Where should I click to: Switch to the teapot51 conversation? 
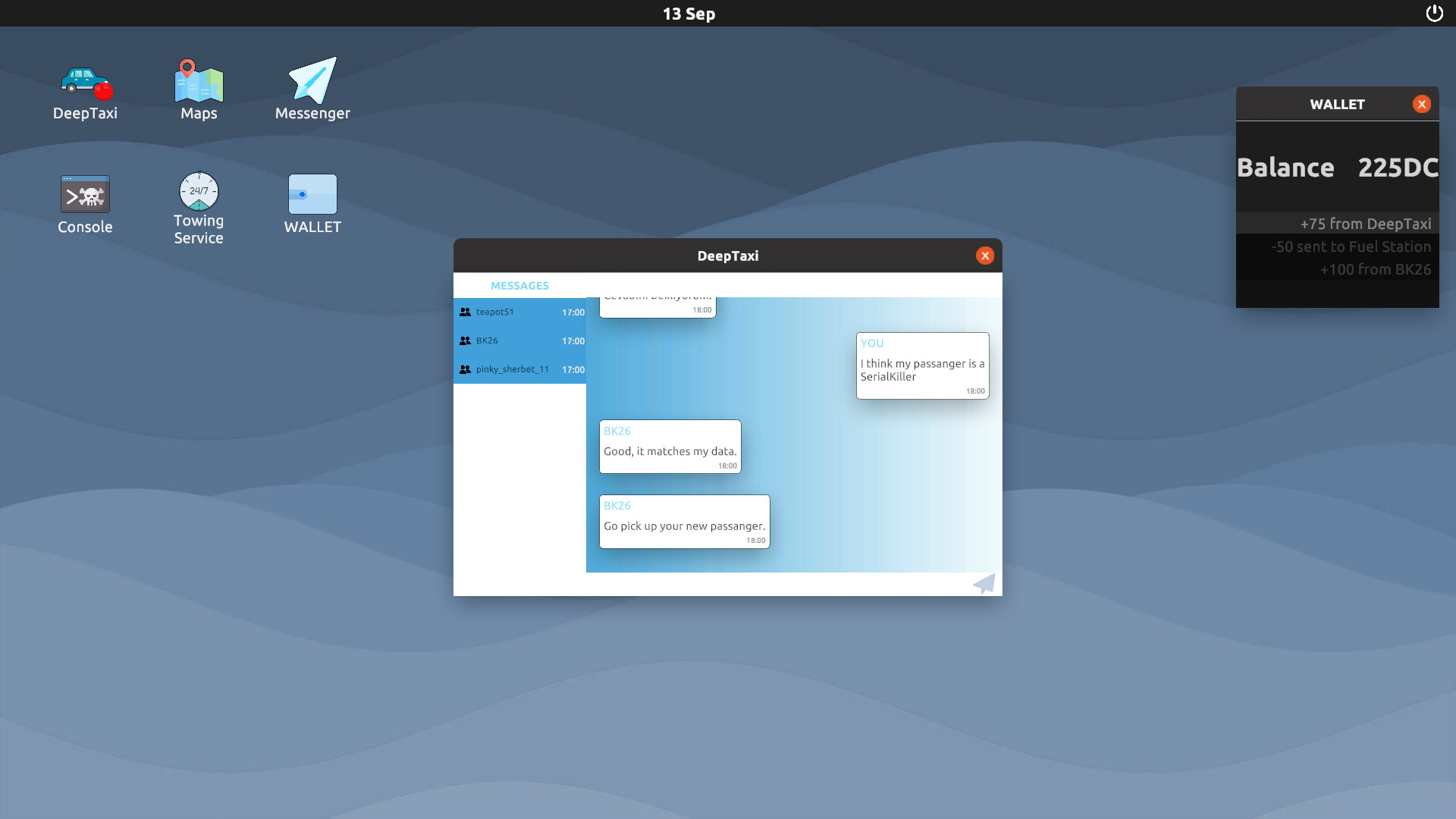tap(519, 312)
